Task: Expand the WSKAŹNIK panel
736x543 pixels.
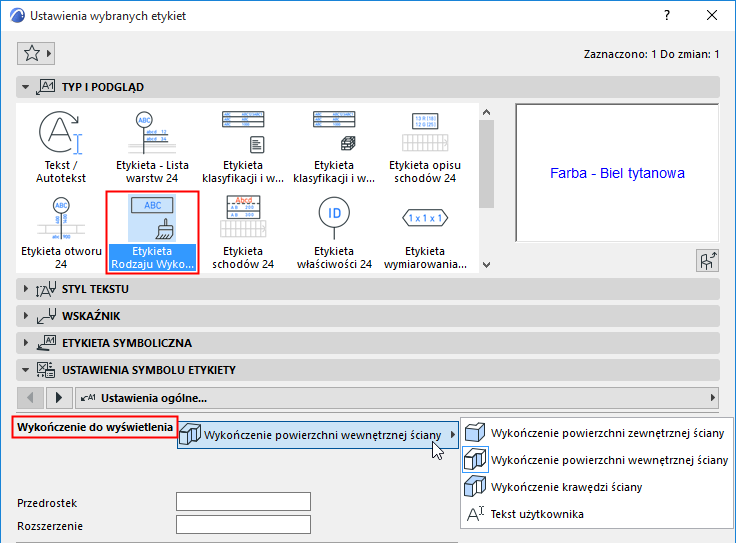Action: coord(25,316)
